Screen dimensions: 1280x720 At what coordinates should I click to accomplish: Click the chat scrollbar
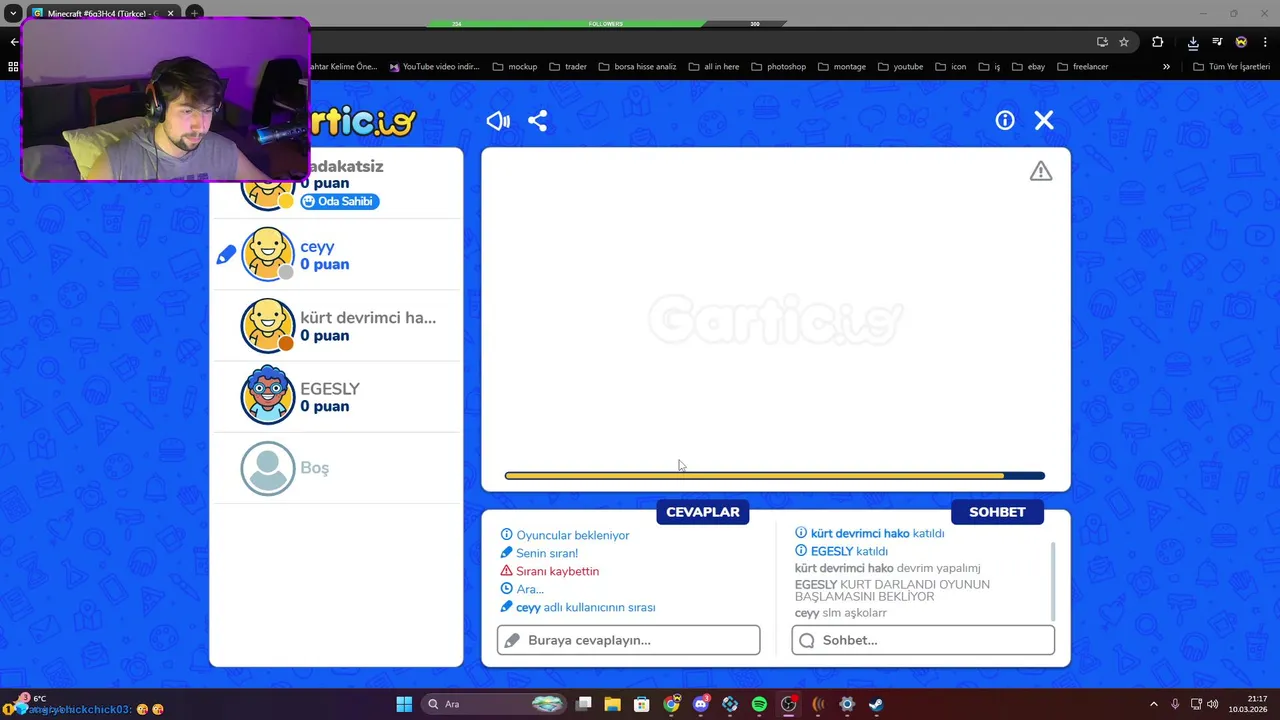tap(1052, 582)
